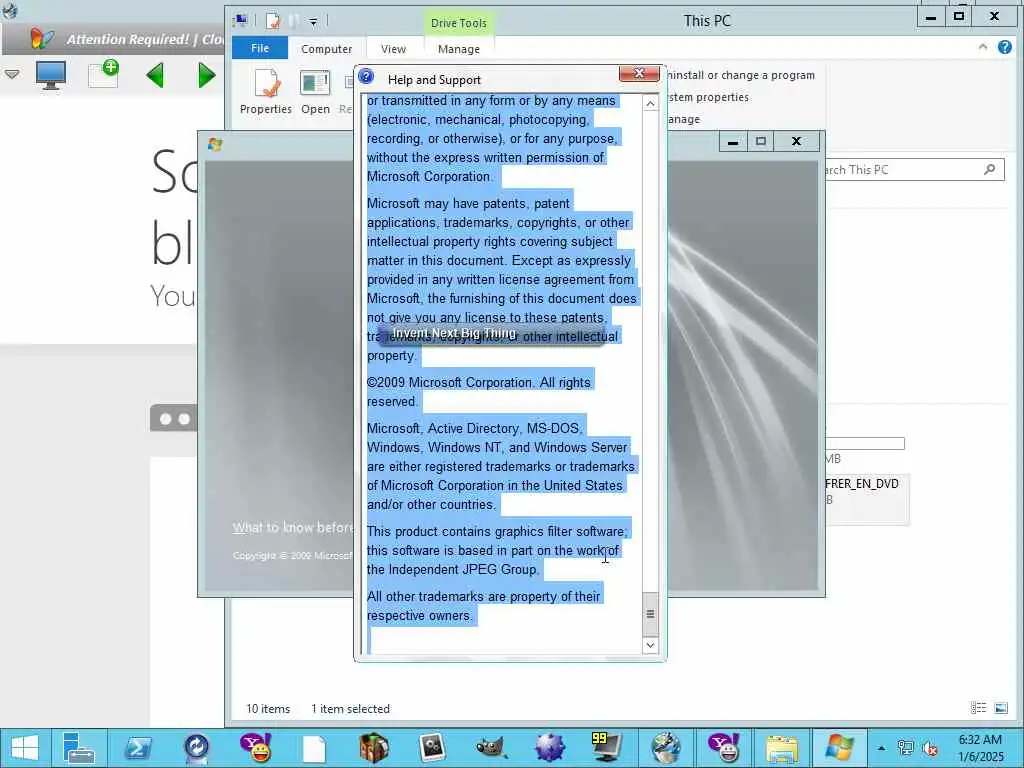The image size is (1024, 768).
Task: Open the second Yahoo Messenger taskbar icon
Action: (x=724, y=748)
